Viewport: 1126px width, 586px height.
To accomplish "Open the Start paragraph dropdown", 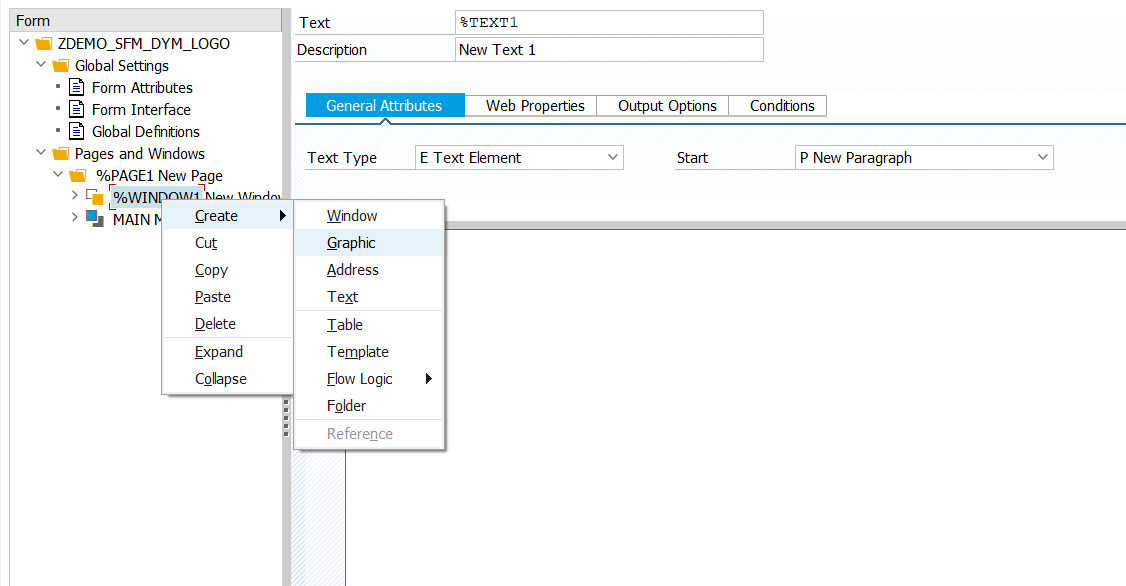I will click(x=1043, y=158).
